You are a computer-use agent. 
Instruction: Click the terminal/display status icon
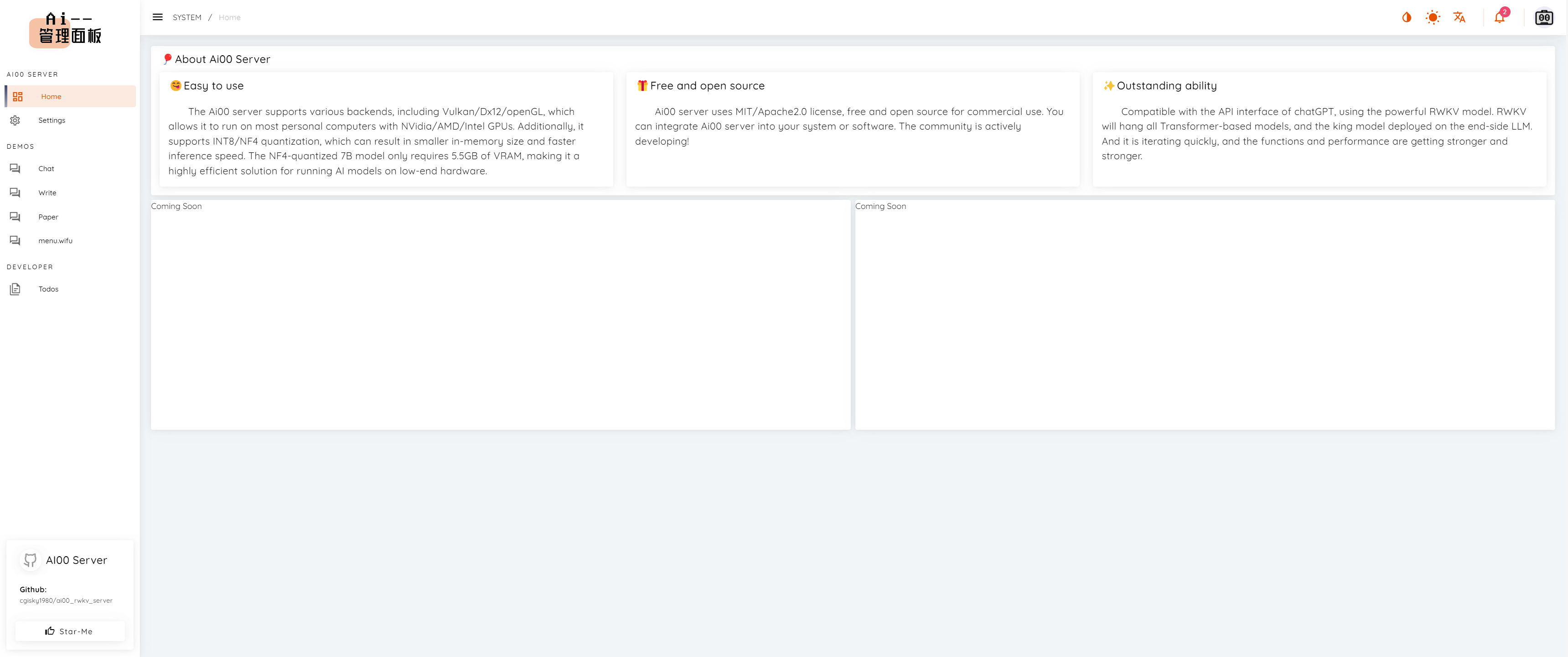point(1543,17)
